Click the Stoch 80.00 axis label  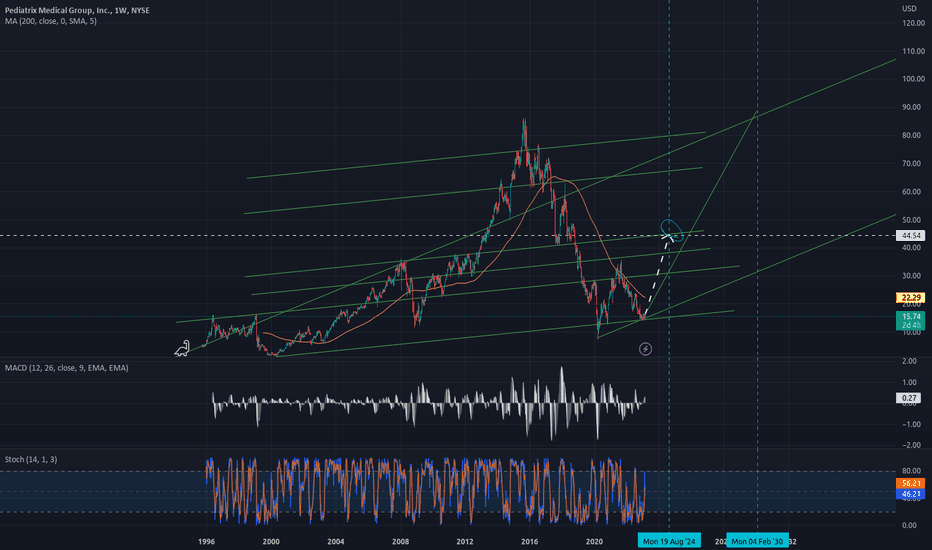(910, 472)
